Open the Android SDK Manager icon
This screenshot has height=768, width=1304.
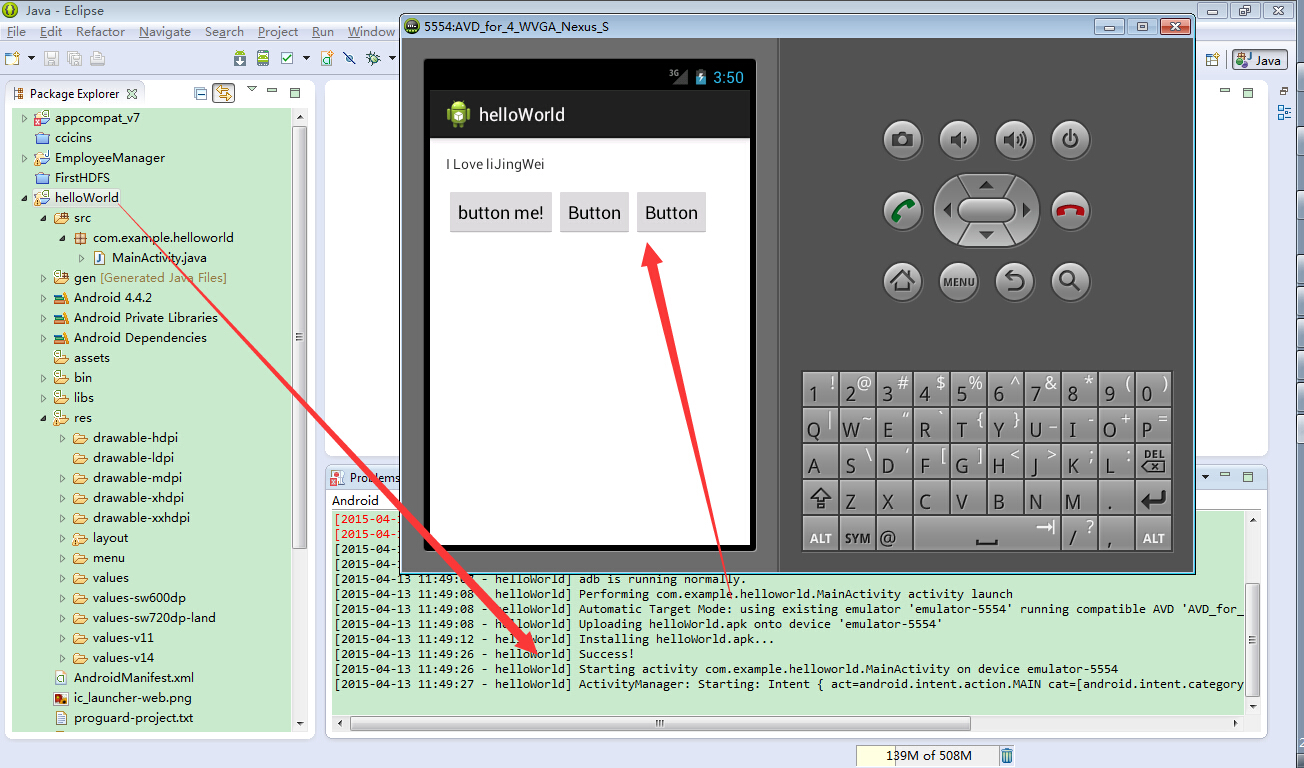pyautogui.click(x=240, y=59)
